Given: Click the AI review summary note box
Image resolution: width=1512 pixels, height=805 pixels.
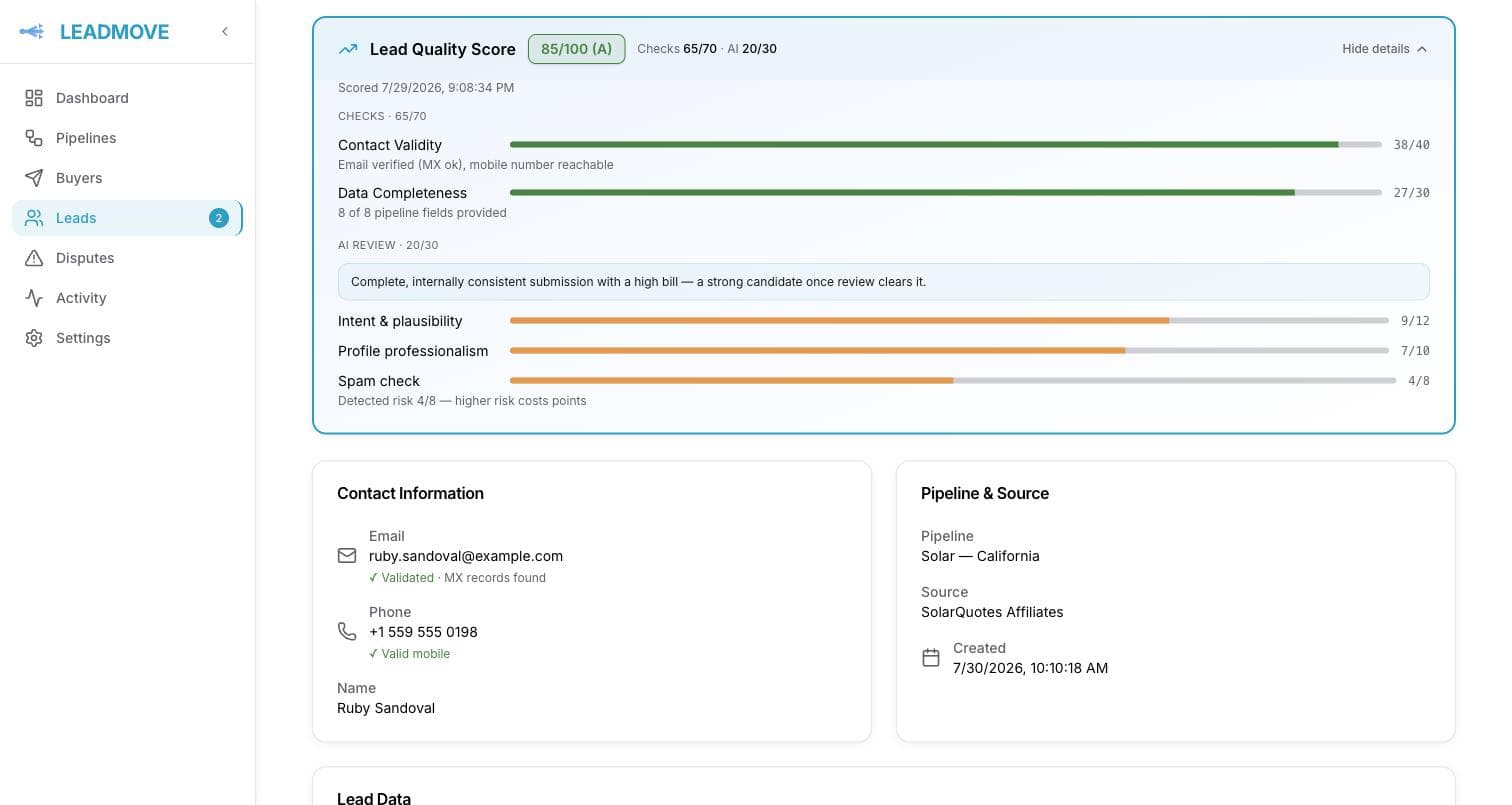Looking at the screenshot, I should (884, 282).
